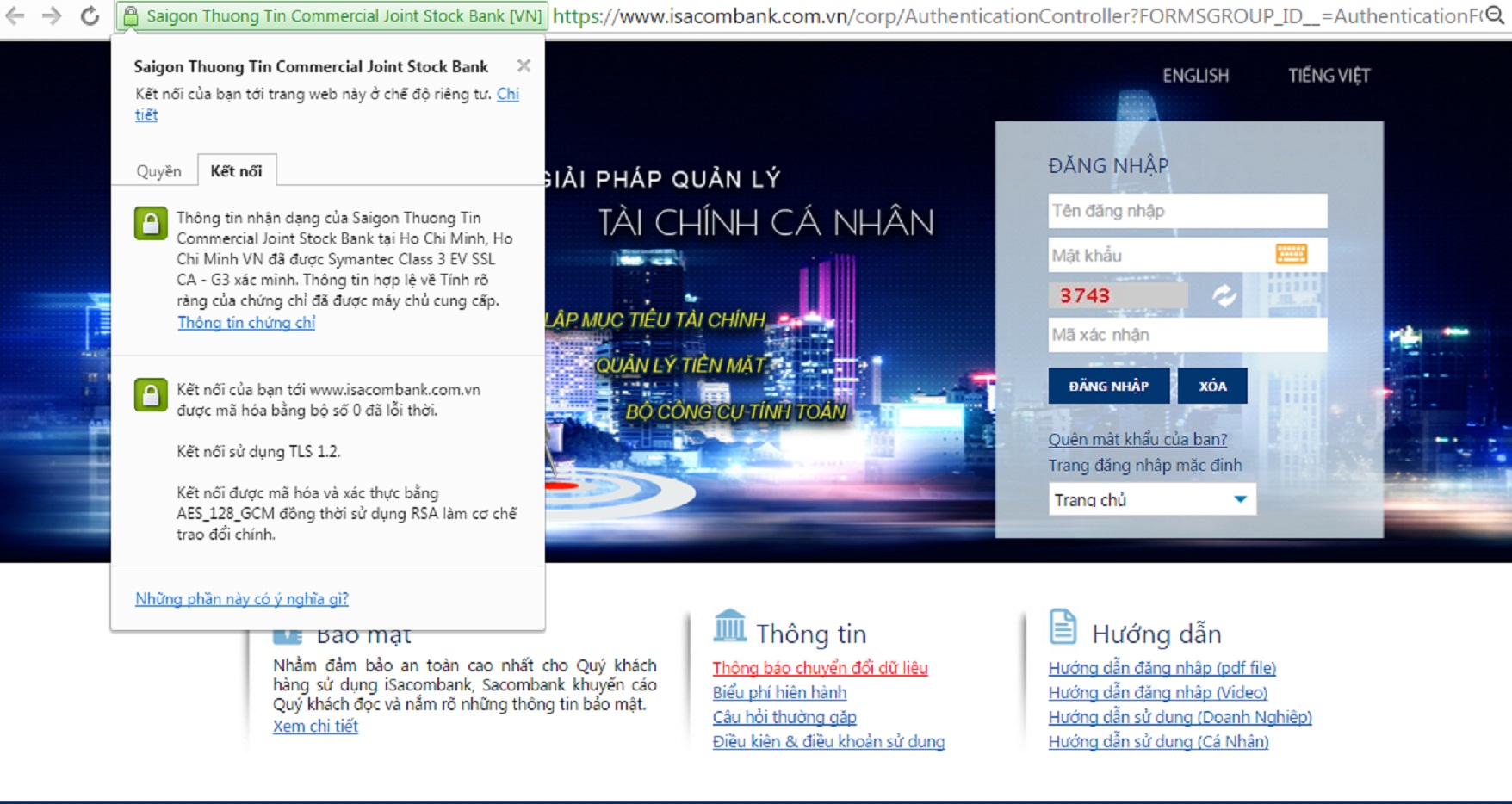Go back with the browser back arrow
The image size is (1512, 804).
point(15,15)
